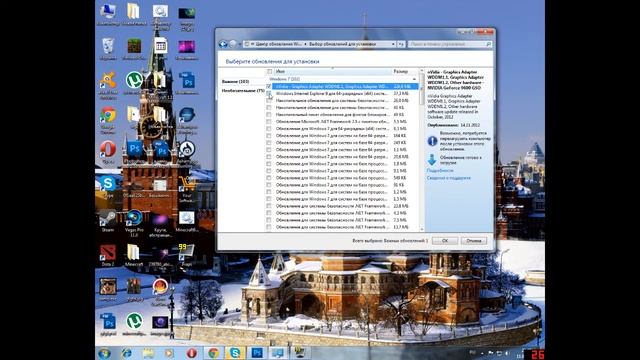Click the update list scroll-up arrow
Viewport: 640px width, 360px height.
point(422,72)
